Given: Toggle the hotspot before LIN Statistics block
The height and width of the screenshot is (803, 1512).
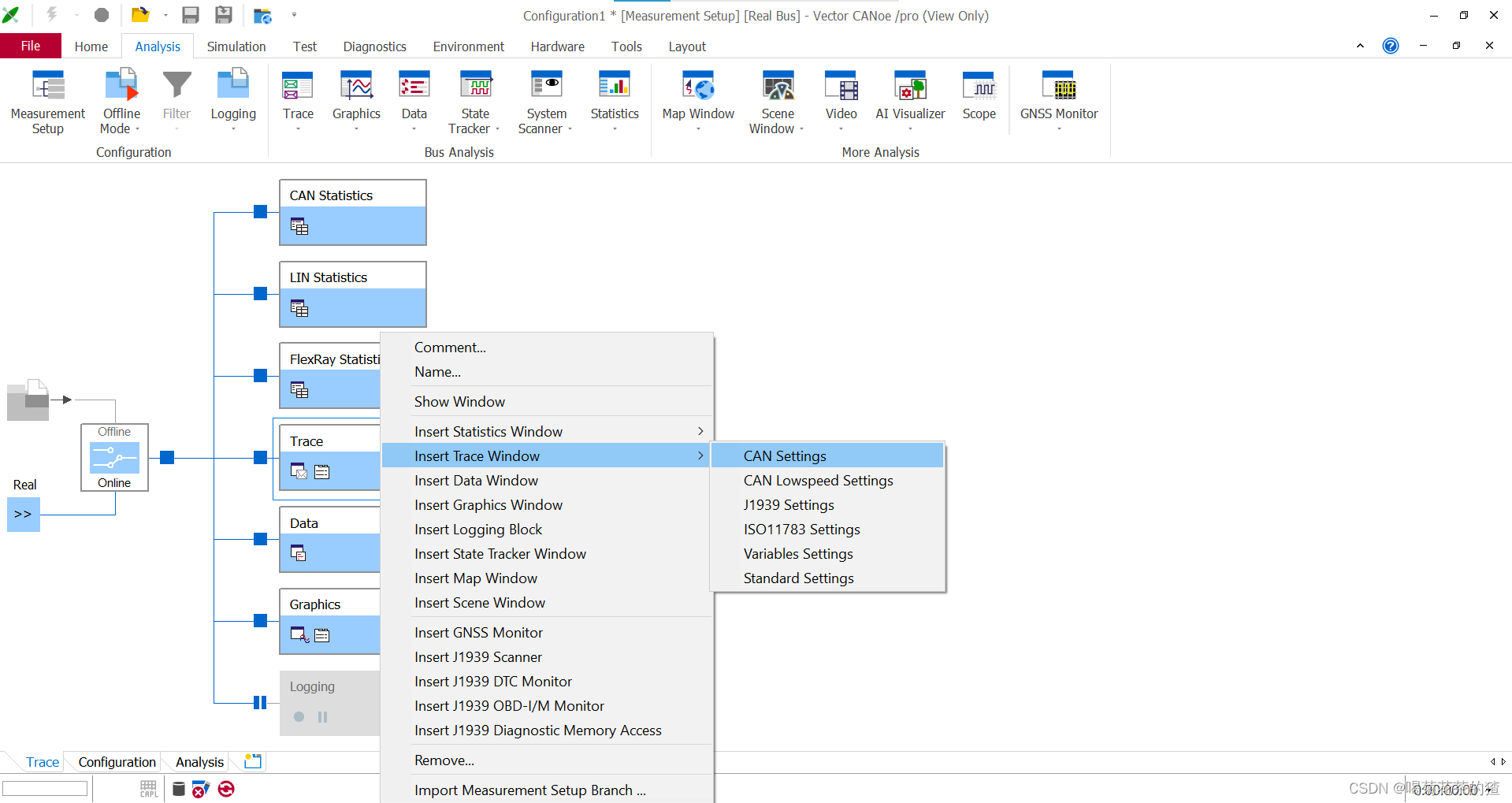Looking at the screenshot, I should pyautogui.click(x=261, y=293).
